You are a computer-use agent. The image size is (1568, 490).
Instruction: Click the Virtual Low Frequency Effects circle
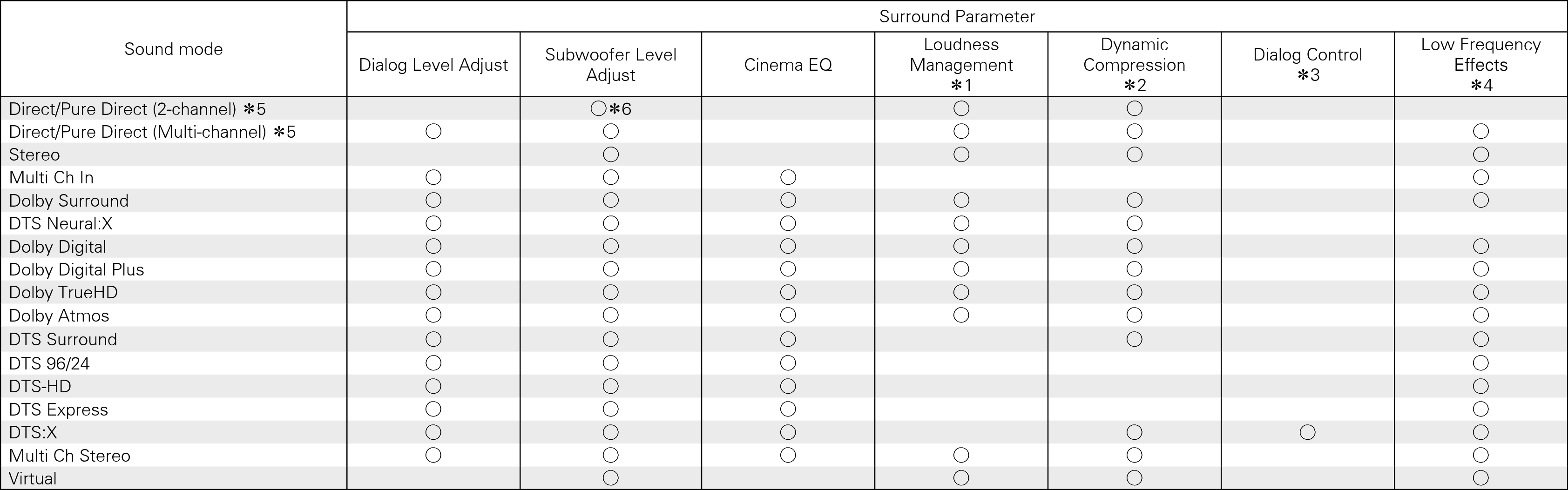coord(1480,478)
